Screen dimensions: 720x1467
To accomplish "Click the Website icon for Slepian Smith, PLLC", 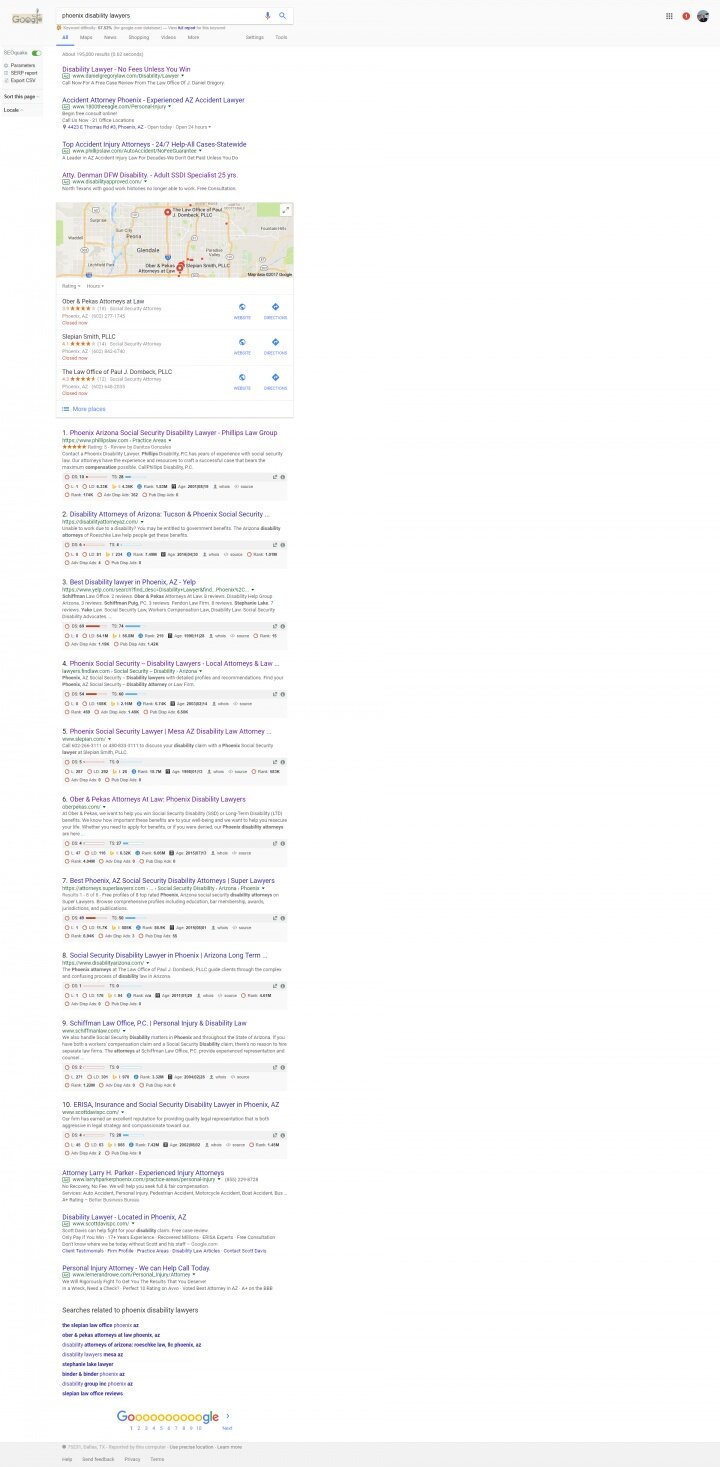I will pyautogui.click(x=242, y=344).
